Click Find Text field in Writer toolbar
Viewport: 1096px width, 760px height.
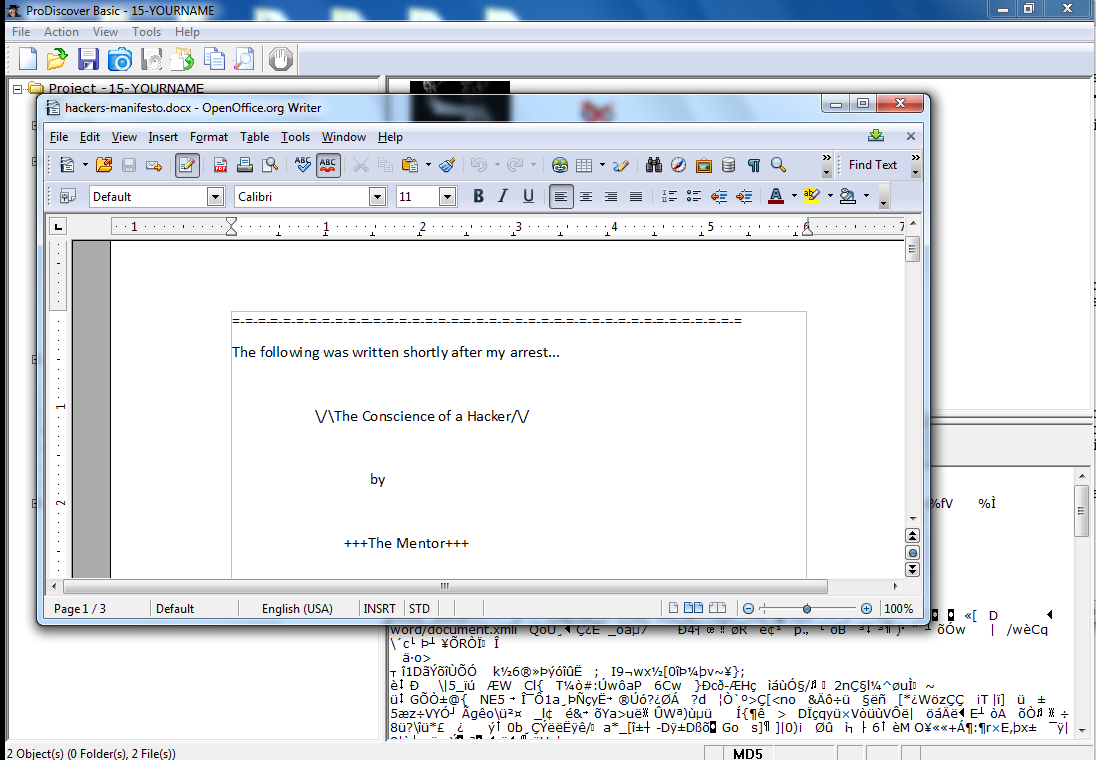873,165
